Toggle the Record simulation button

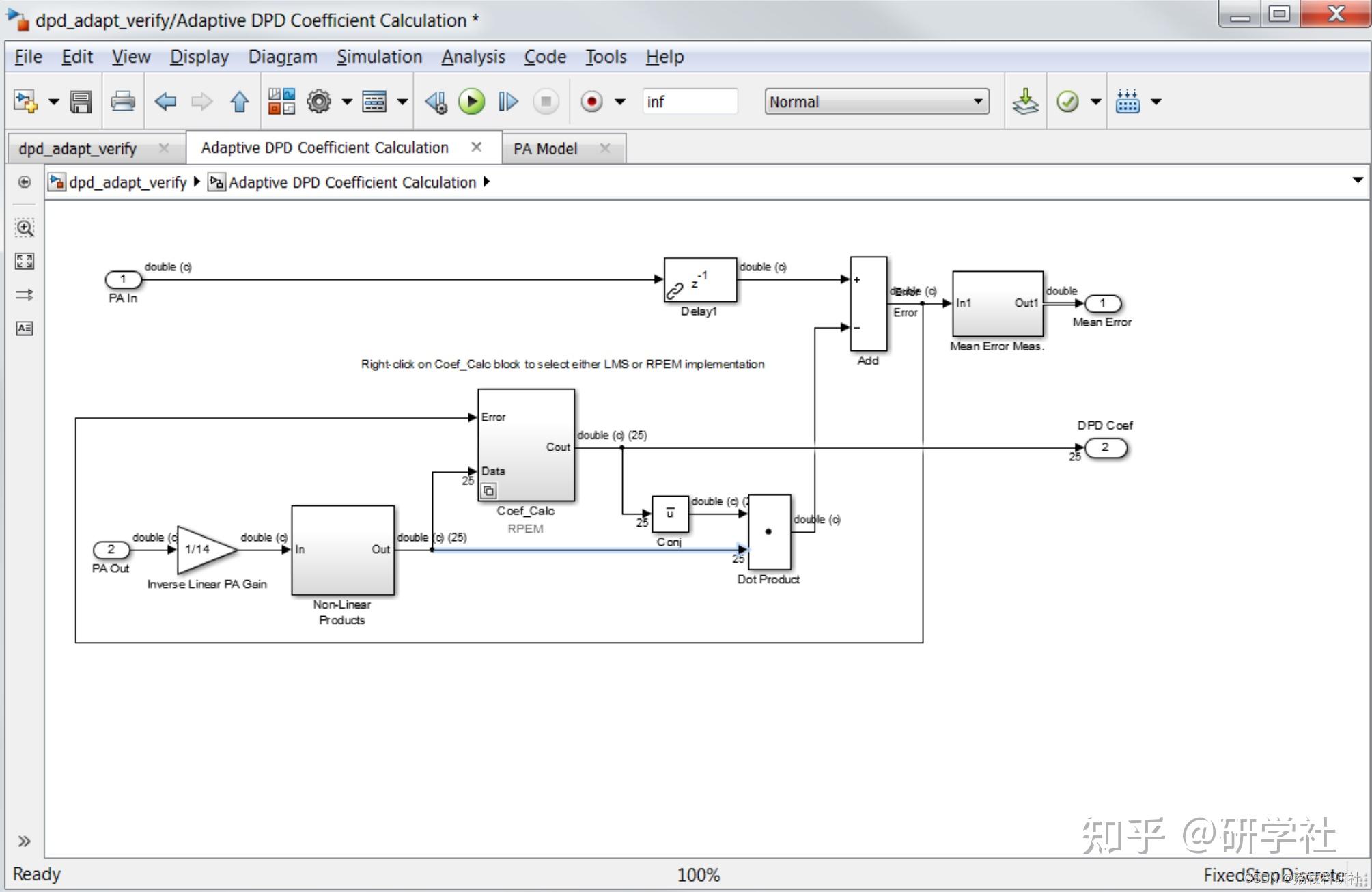(x=591, y=102)
